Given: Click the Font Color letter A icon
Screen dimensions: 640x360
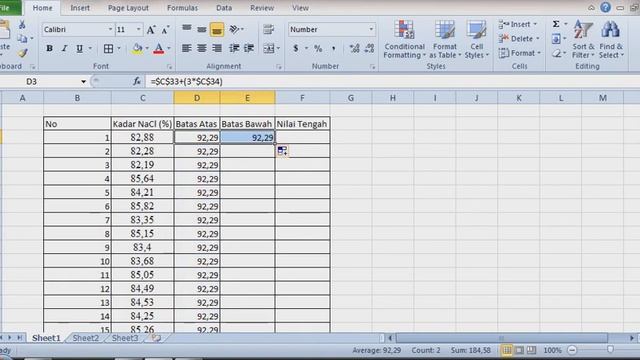Looking at the screenshot, I should 159,49.
